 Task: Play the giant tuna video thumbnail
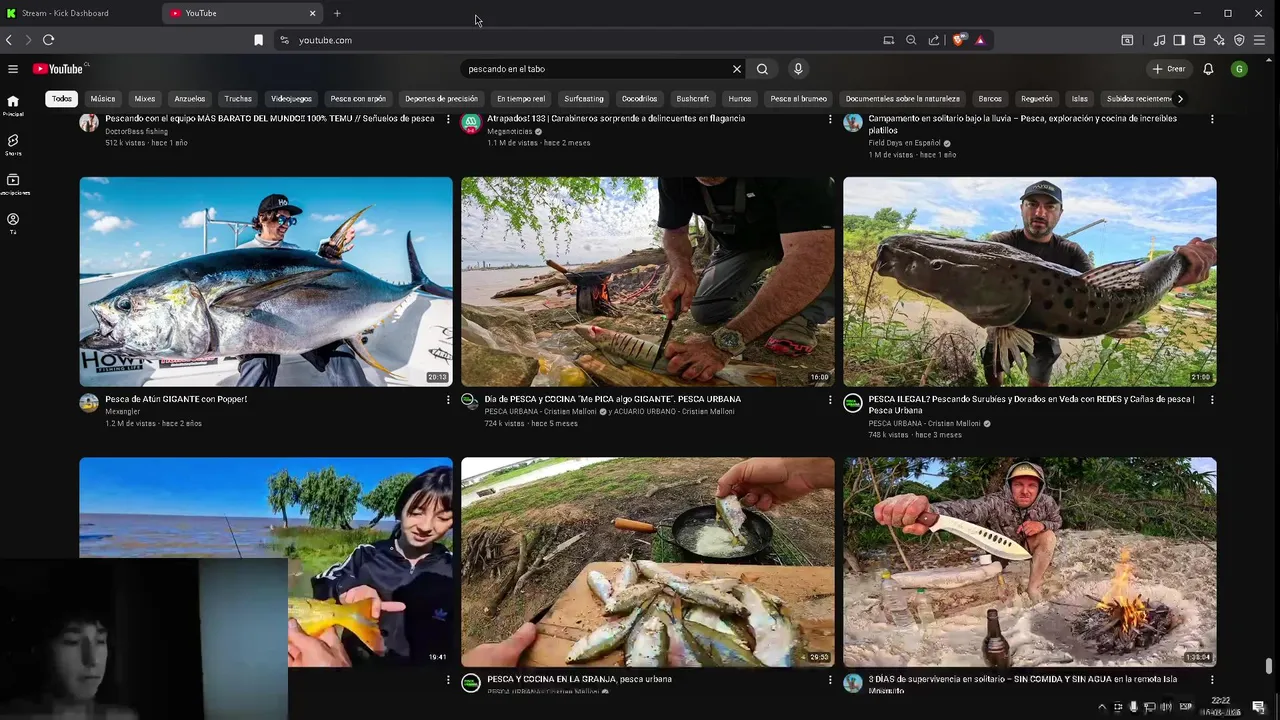coord(266,282)
